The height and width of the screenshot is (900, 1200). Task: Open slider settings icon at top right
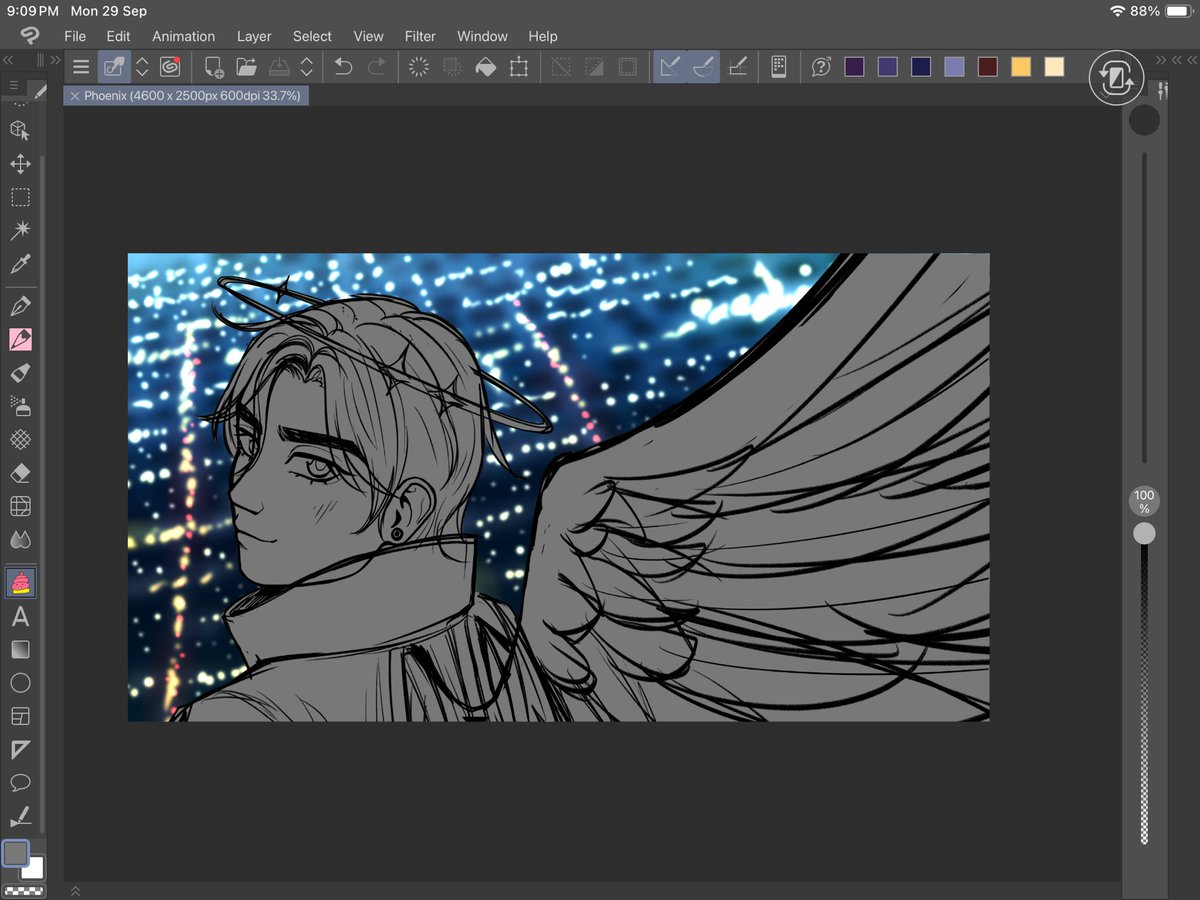1163,91
